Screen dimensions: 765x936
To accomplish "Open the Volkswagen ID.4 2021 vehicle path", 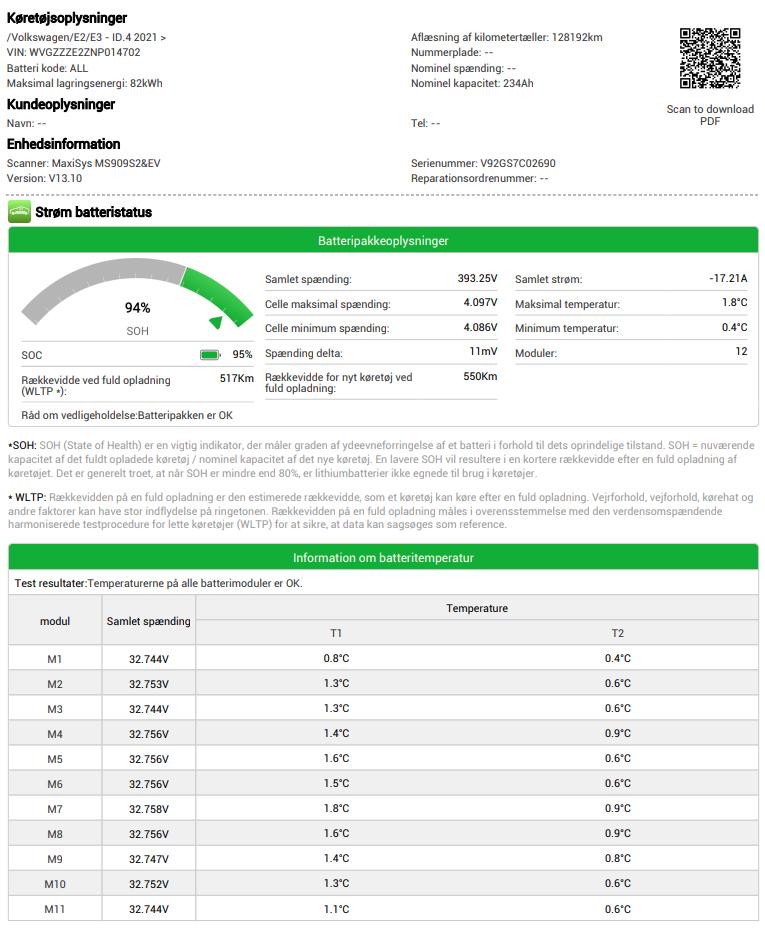I will (x=86, y=37).
